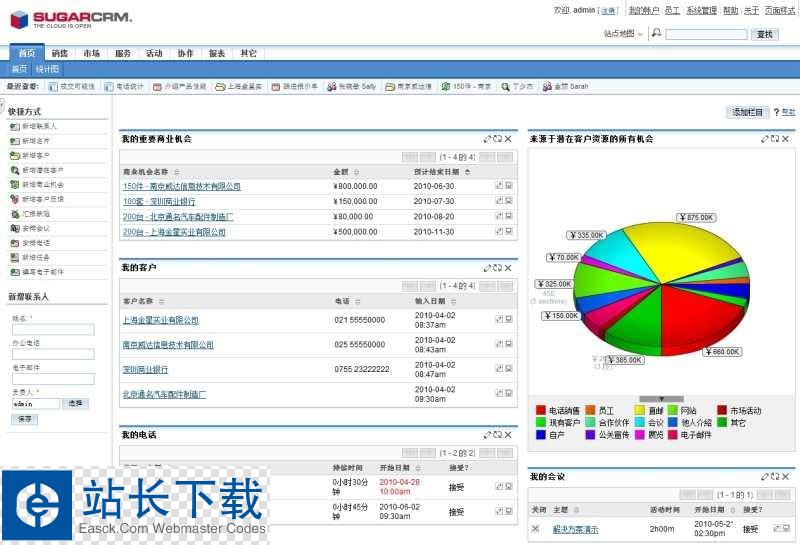
Task: Close the 我的电话 dashlet
Action: pyautogui.click(x=508, y=435)
